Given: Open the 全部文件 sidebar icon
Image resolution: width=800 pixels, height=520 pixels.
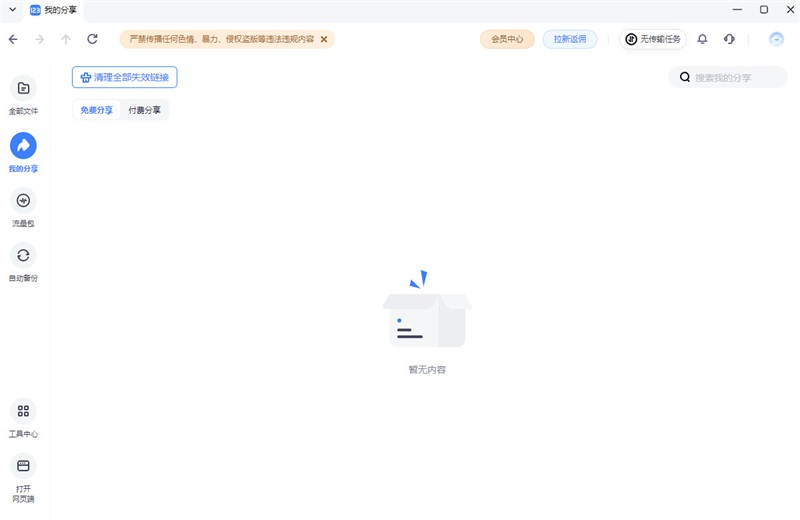Looking at the screenshot, I should pyautogui.click(x=23, y=88).
